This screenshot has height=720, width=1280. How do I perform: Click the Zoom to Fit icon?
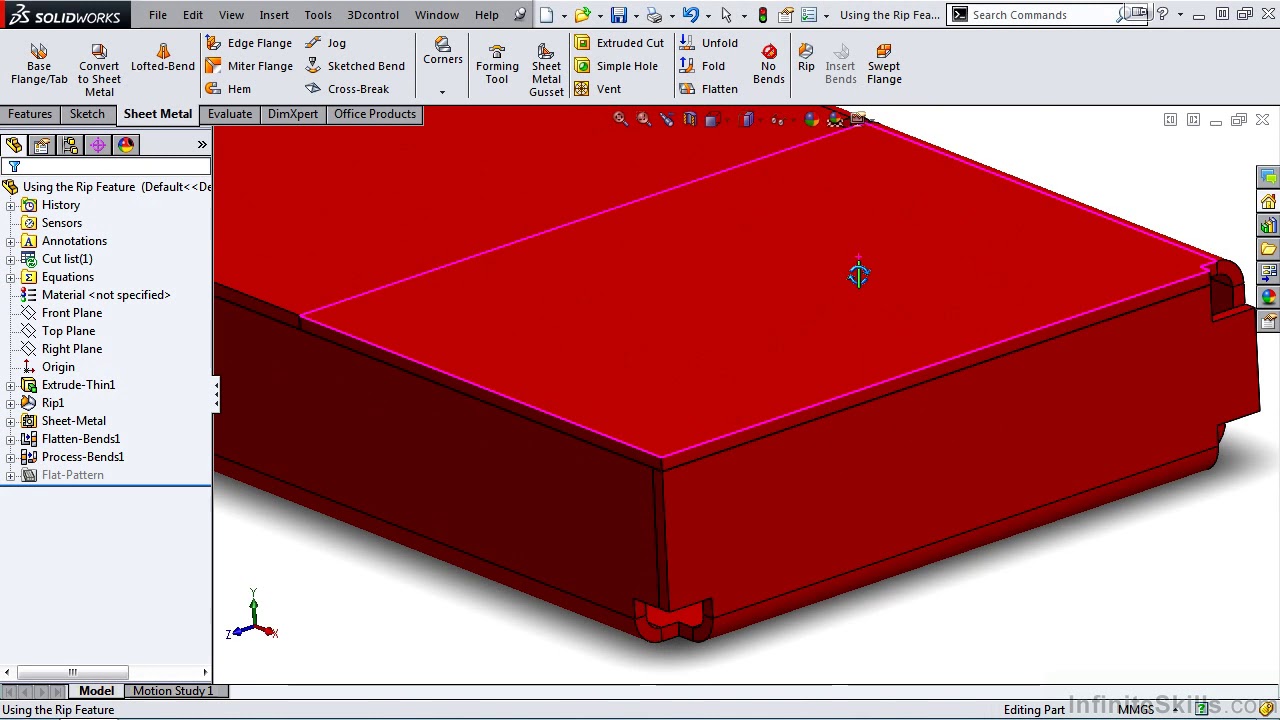(620, 120)
